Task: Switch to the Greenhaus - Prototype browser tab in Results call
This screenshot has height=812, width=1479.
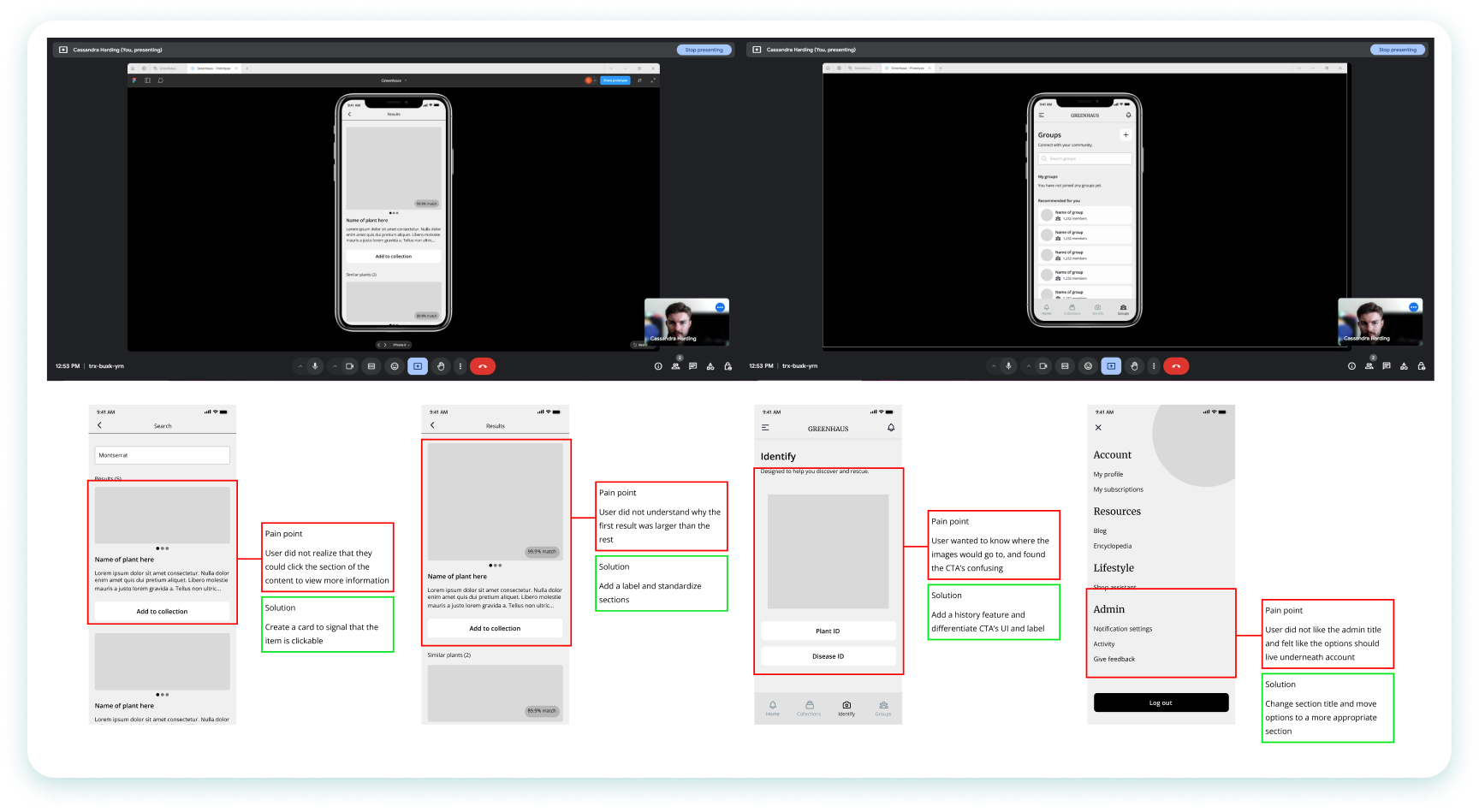Action: tap(214, 68)
